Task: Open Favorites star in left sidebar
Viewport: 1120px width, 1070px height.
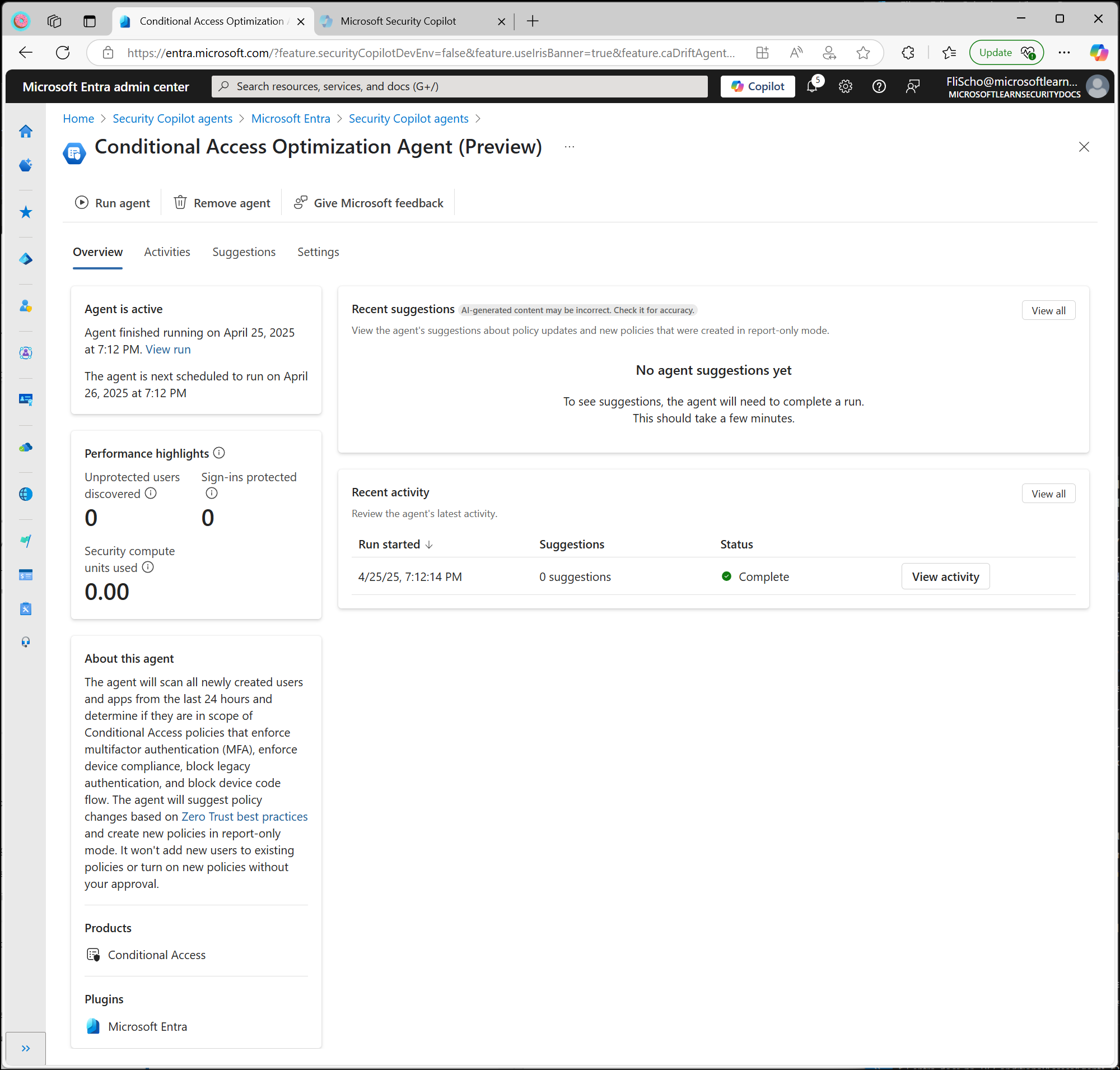Action: click(26, 212)
